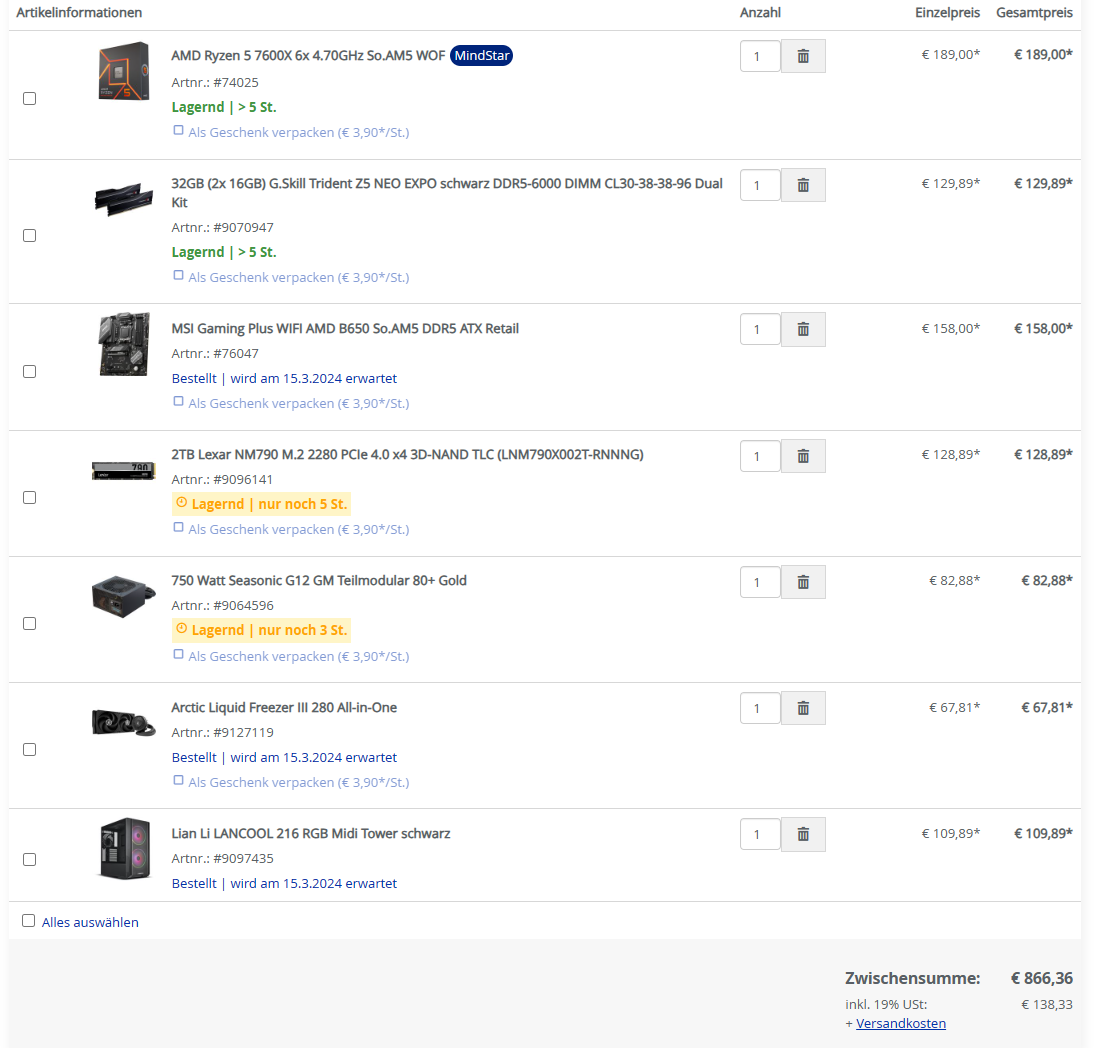This screenshot has height=1048, width=1106.
Task: Click quantity box for Seasonic G12 GM
Action: click(x=760, y=582)
